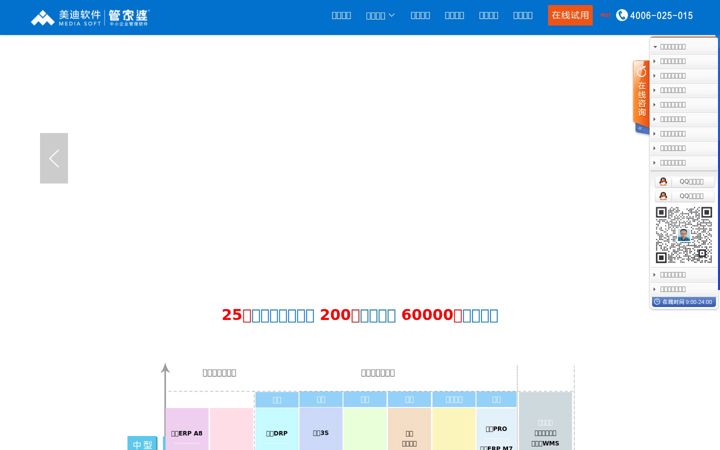Open the PRO product cell
The image size is (720, 450).
click(x=496, y=429)
